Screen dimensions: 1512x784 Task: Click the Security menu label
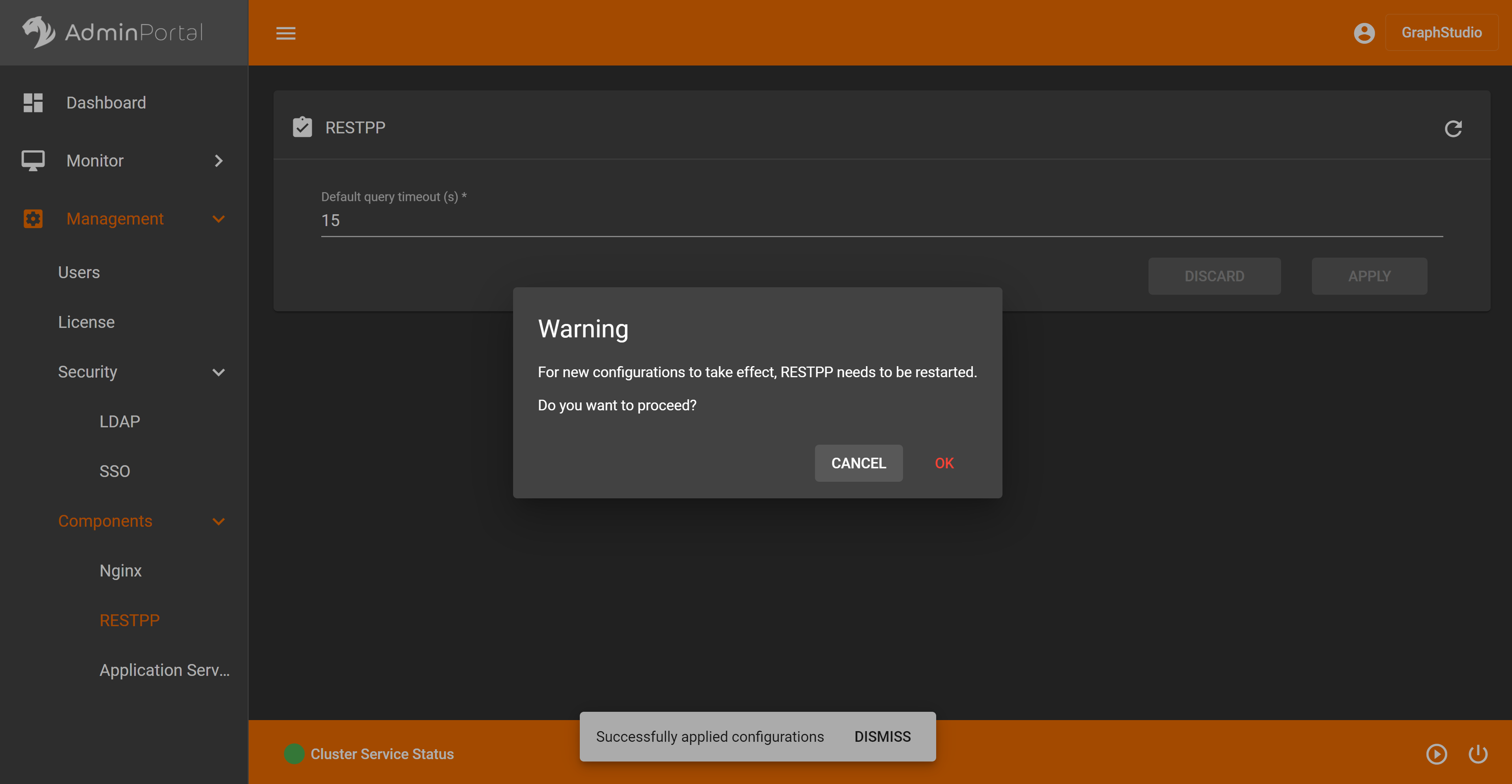pyautogui.click(x=88, y=372)
